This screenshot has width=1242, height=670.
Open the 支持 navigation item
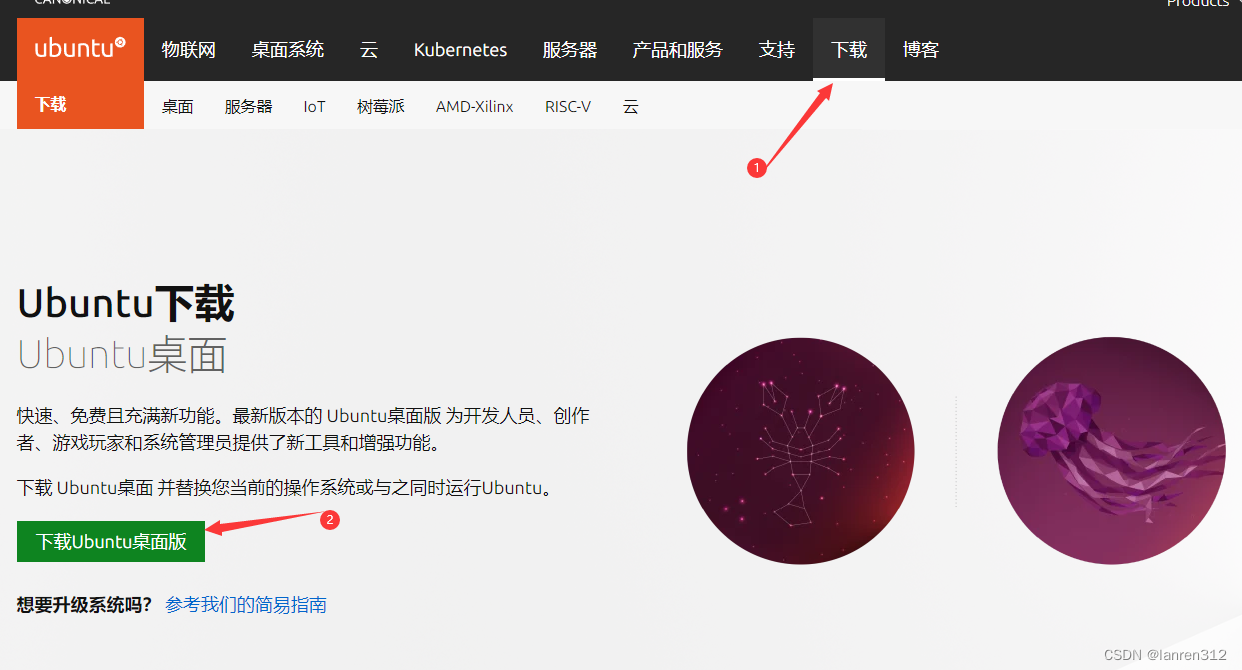[777, 50]
